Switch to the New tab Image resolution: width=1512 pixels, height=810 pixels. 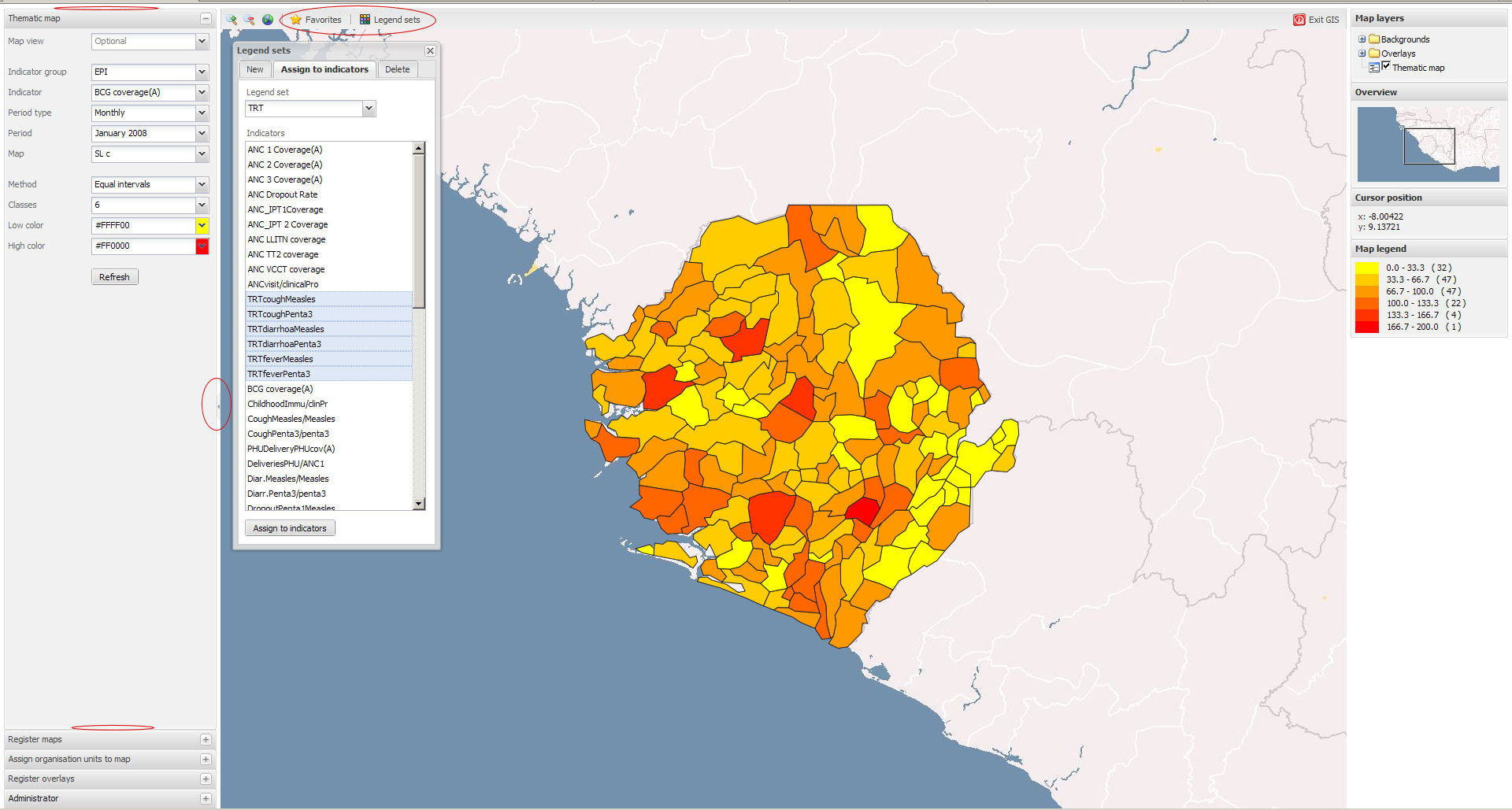tap(255, 70)
